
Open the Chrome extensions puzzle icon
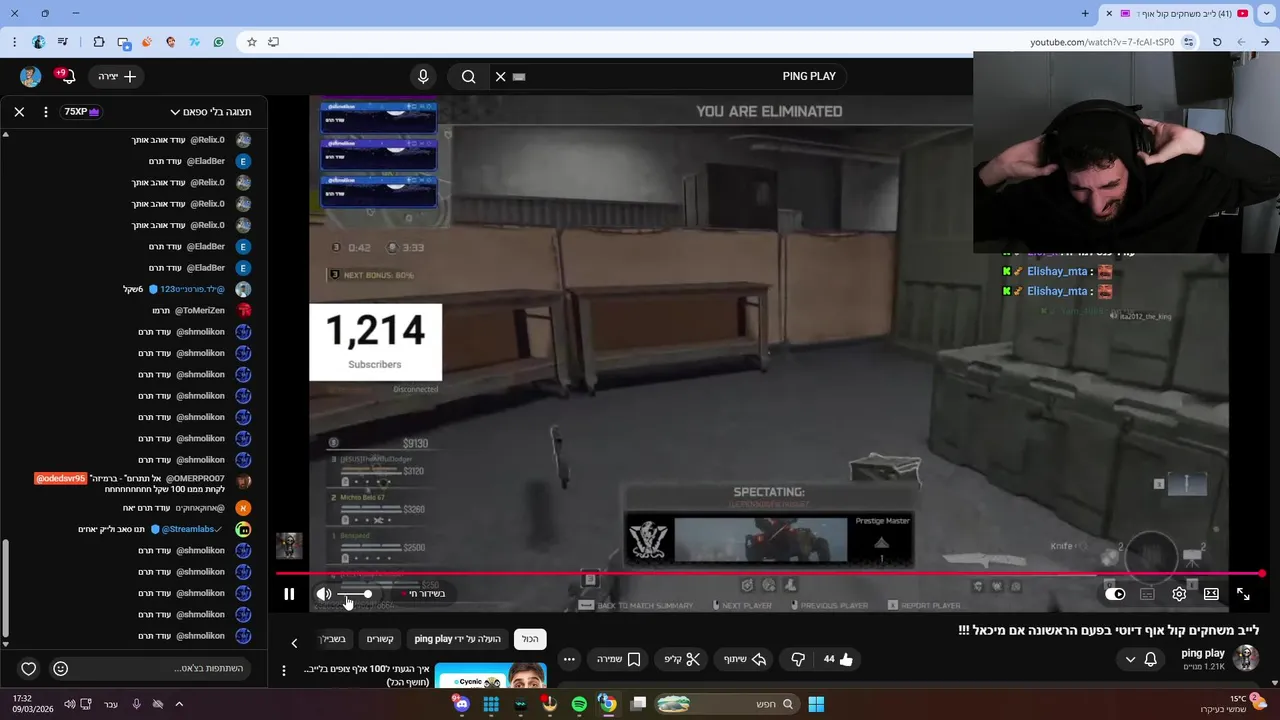(98, 42)
